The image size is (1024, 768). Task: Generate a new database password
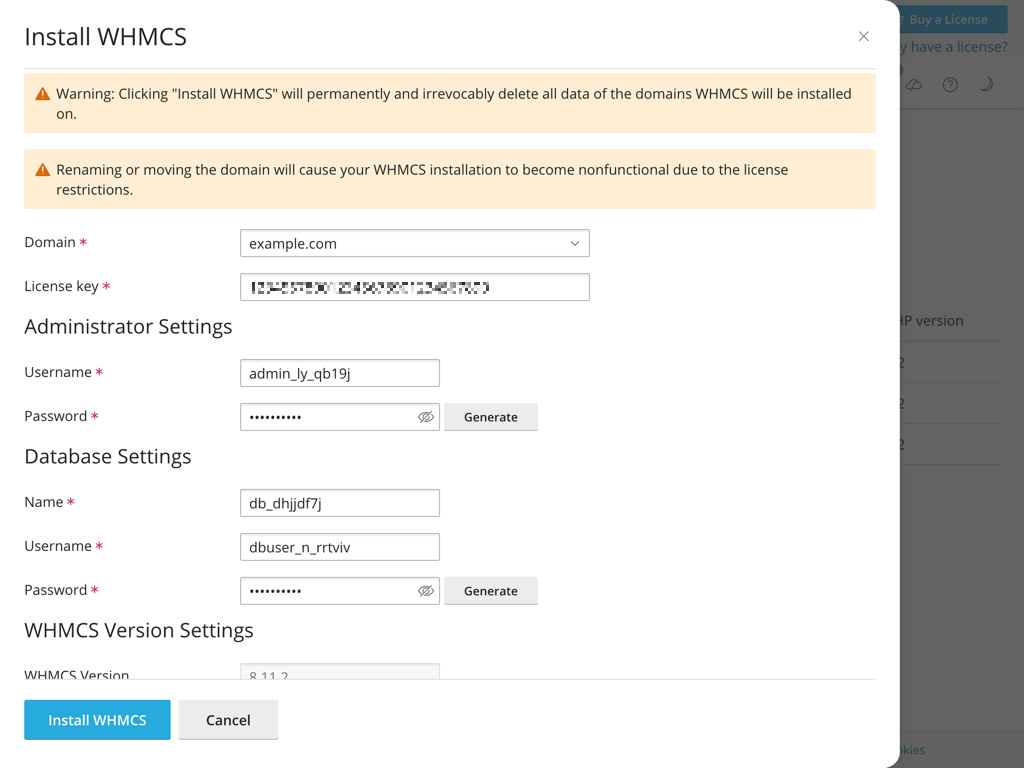(x=490, y=591)
